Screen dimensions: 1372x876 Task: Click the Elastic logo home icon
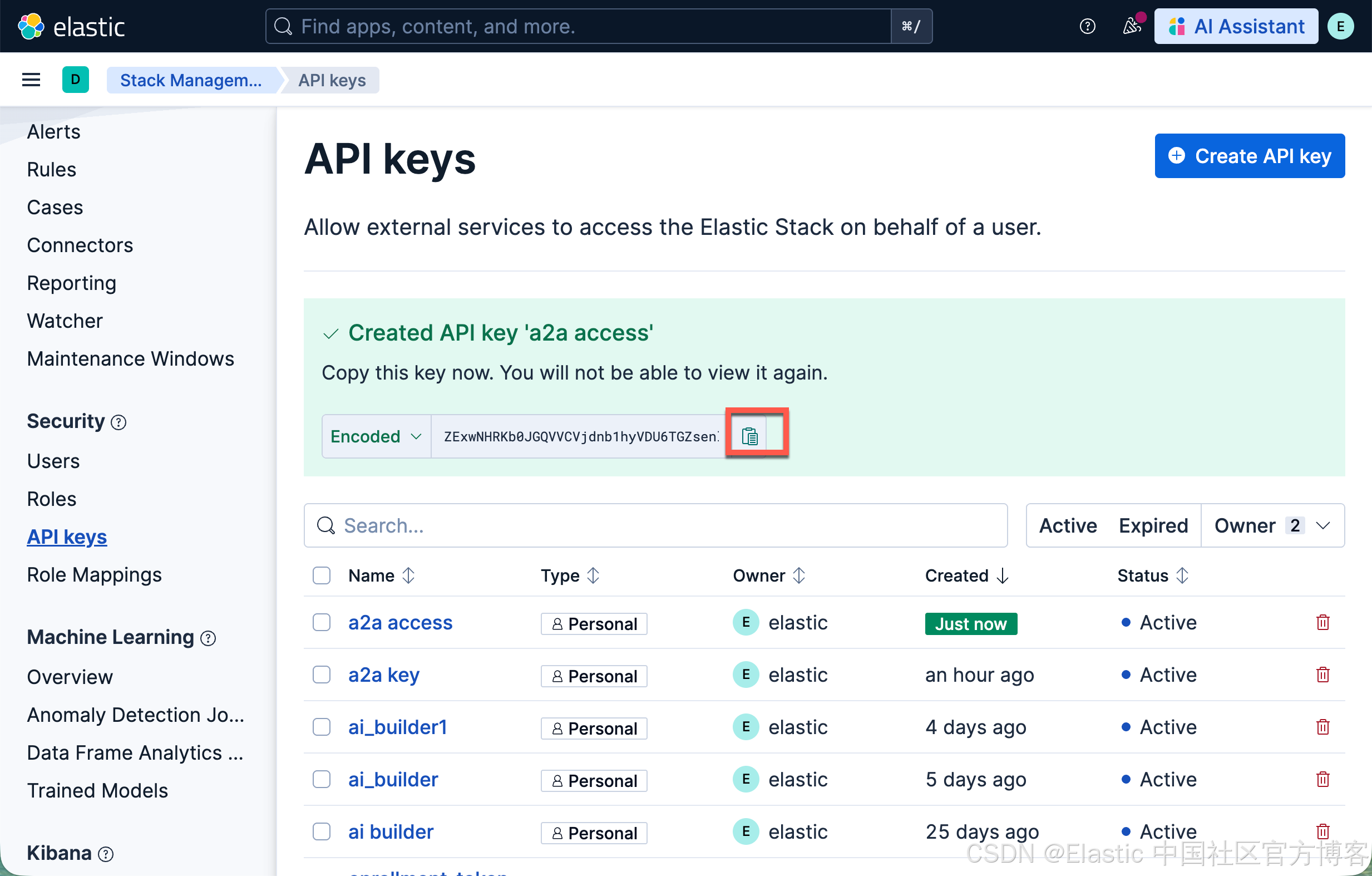31,26
